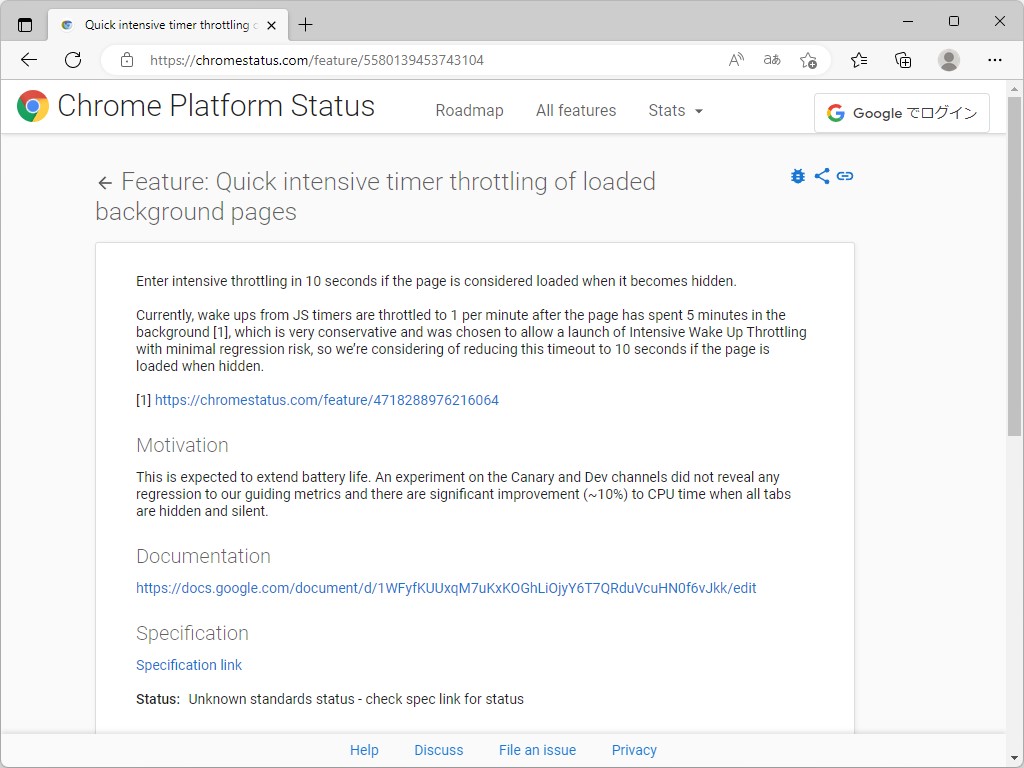The image size is (1024, 768).
Task: Add this page to favorites
Action: 810,60
